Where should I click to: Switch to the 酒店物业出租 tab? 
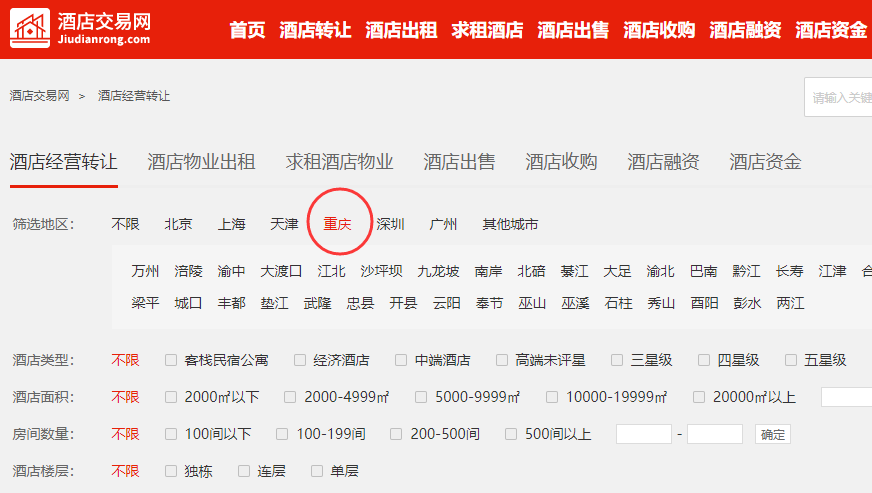coord(201,162)
